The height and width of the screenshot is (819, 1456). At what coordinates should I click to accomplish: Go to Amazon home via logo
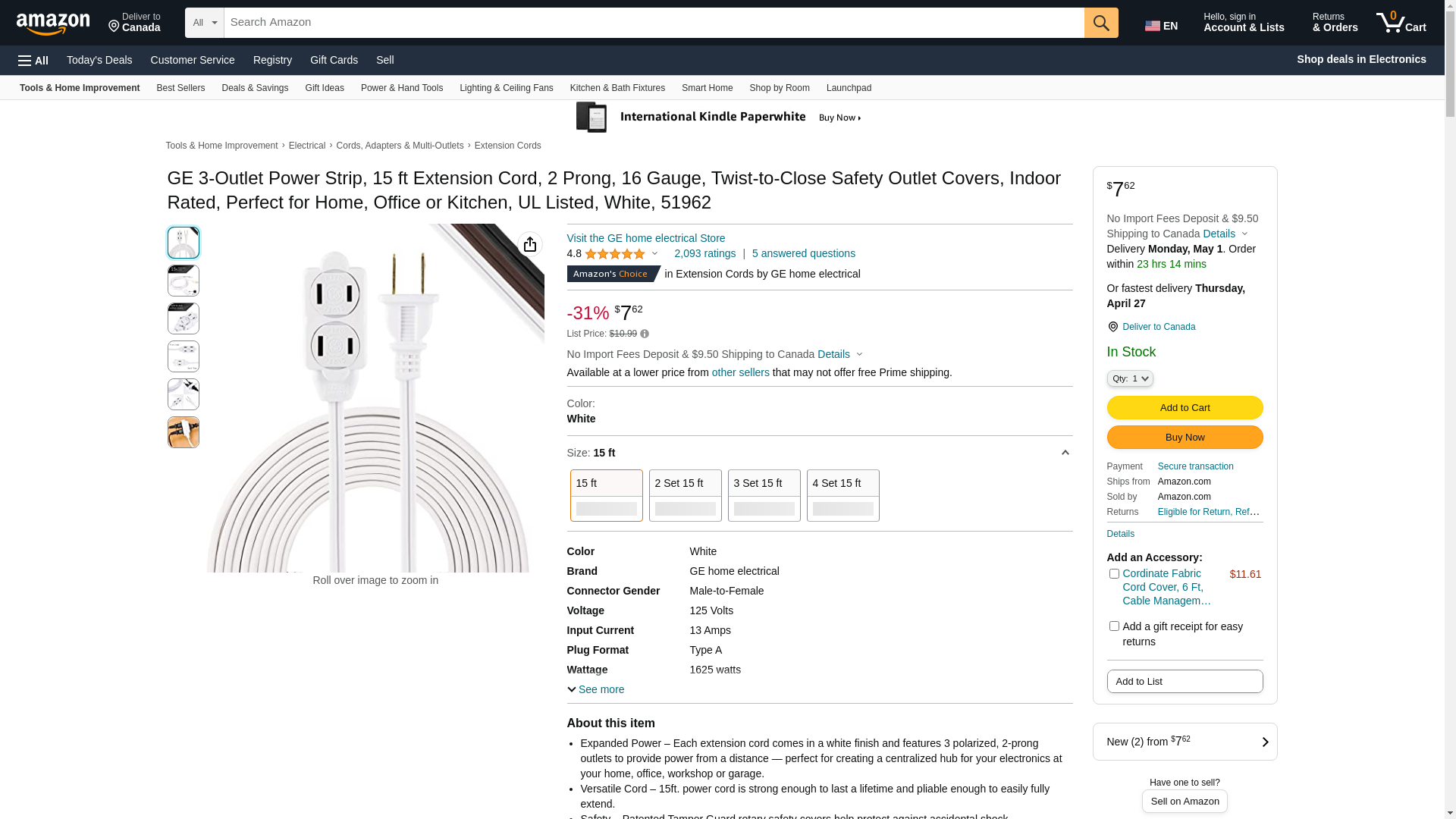(x=53, y=24)
